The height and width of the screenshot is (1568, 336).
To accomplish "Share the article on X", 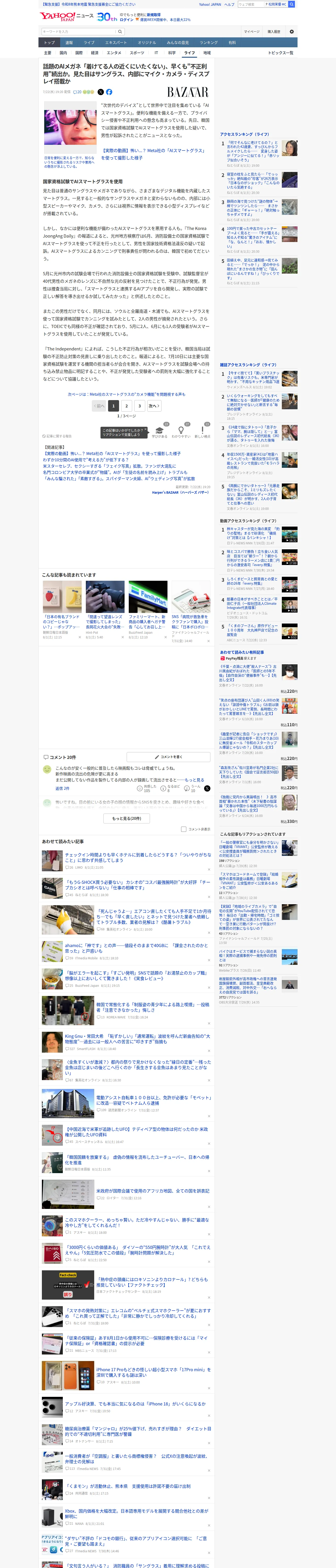I will click(x=101, y=92).
